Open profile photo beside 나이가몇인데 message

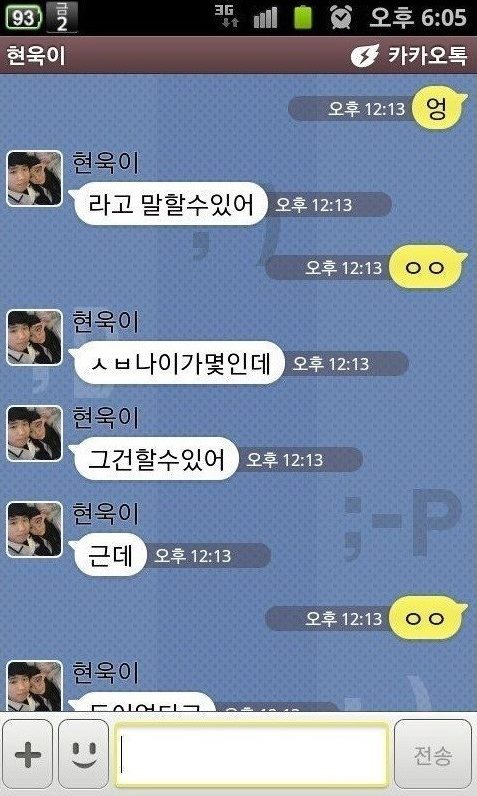tap(34, 338)
